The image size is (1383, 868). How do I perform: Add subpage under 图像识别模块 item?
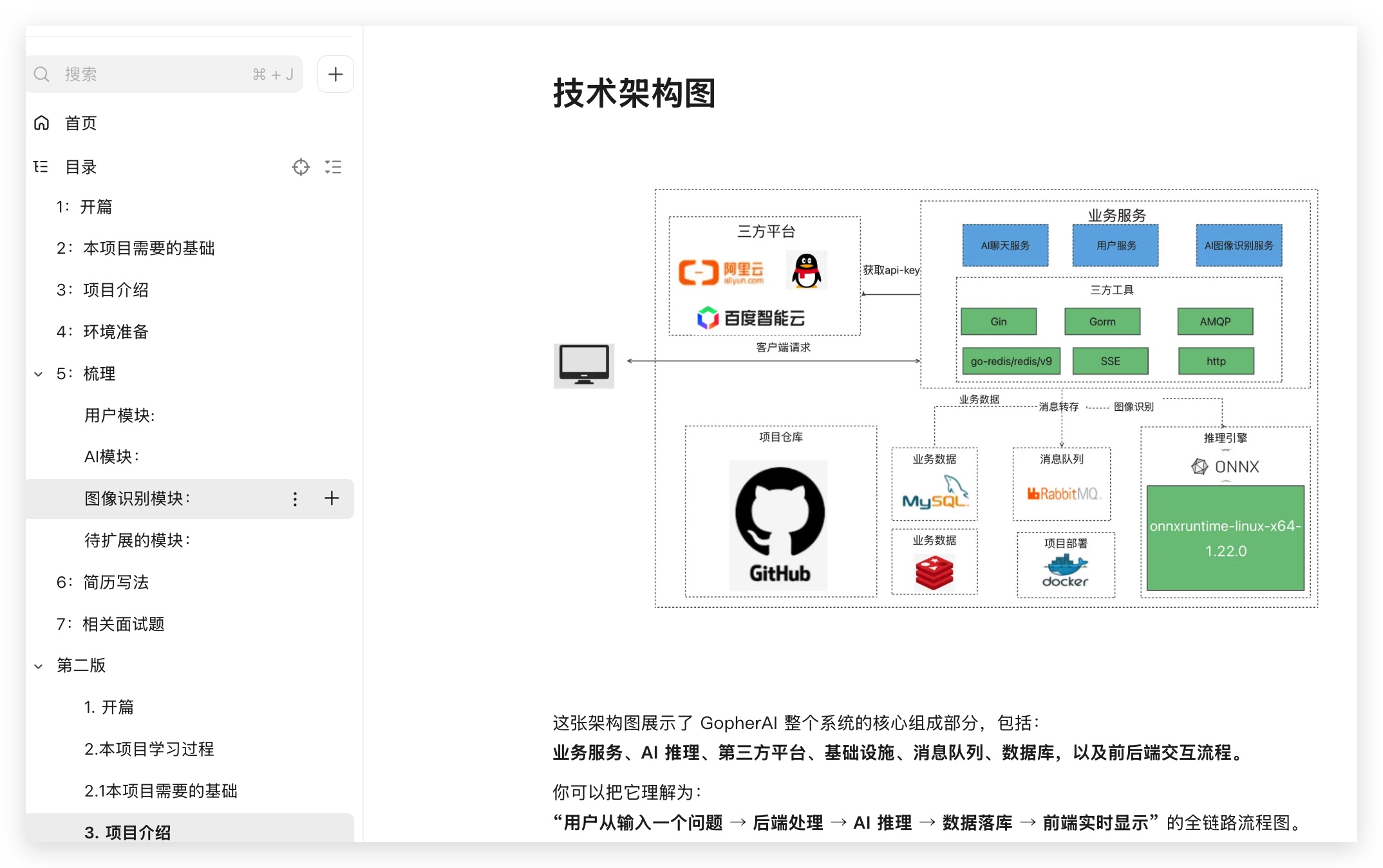pyautogui.click(x=332, y=498)
